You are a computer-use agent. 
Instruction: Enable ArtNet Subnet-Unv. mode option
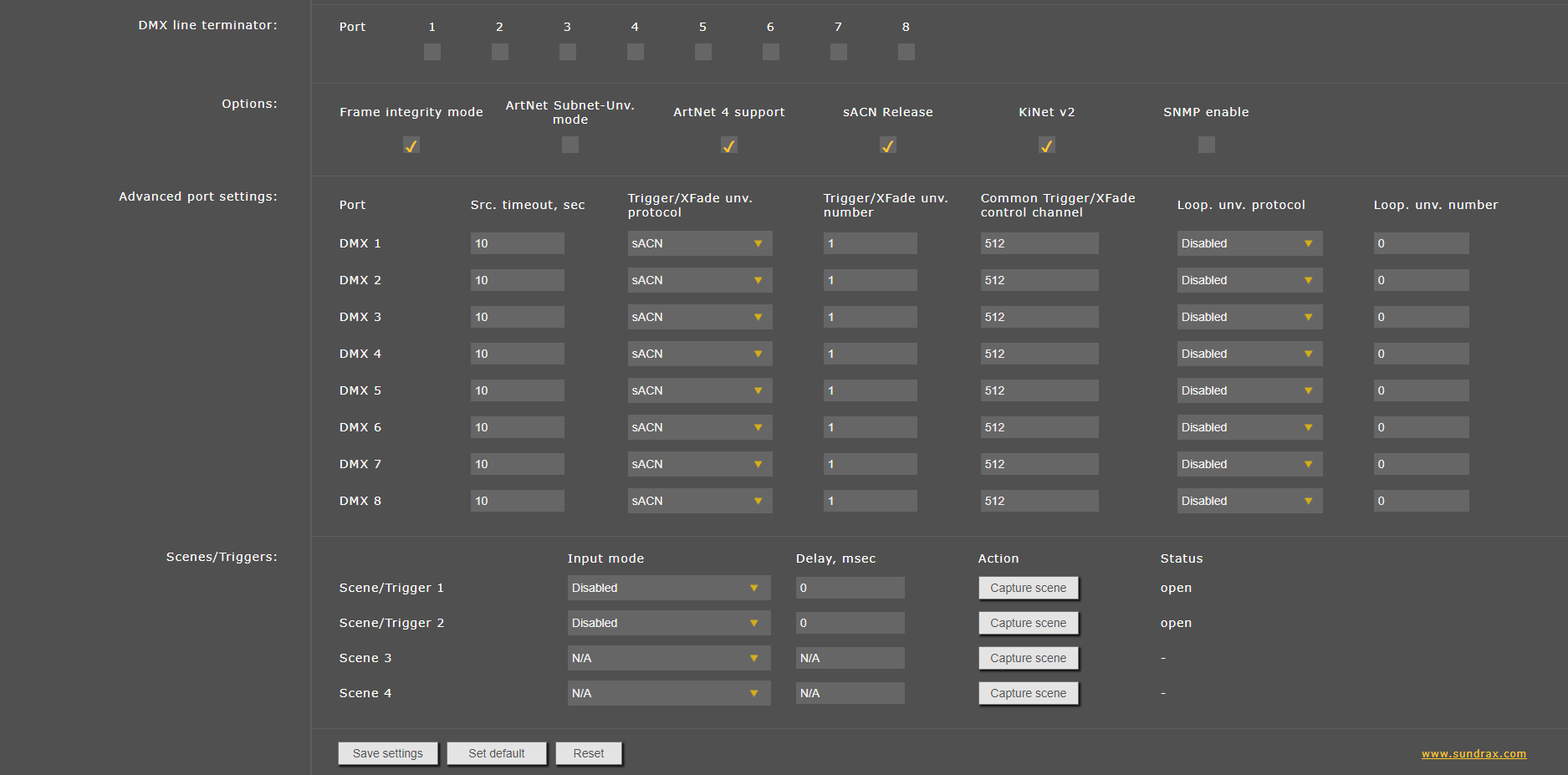click(x=569, y=145)
